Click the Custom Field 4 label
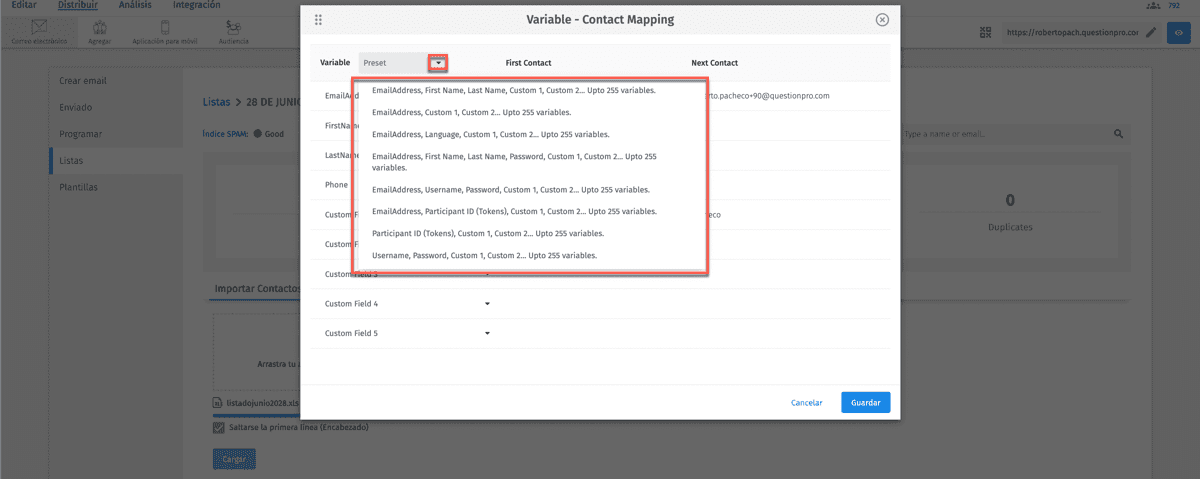 (x=351, y=303)
